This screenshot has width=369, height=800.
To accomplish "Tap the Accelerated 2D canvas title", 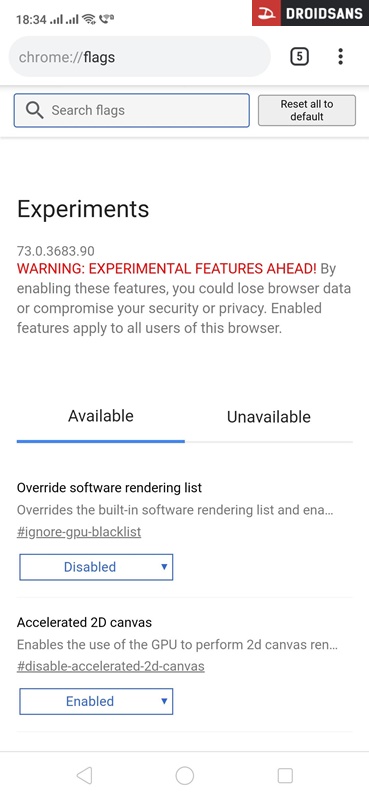I will point(84,622).
